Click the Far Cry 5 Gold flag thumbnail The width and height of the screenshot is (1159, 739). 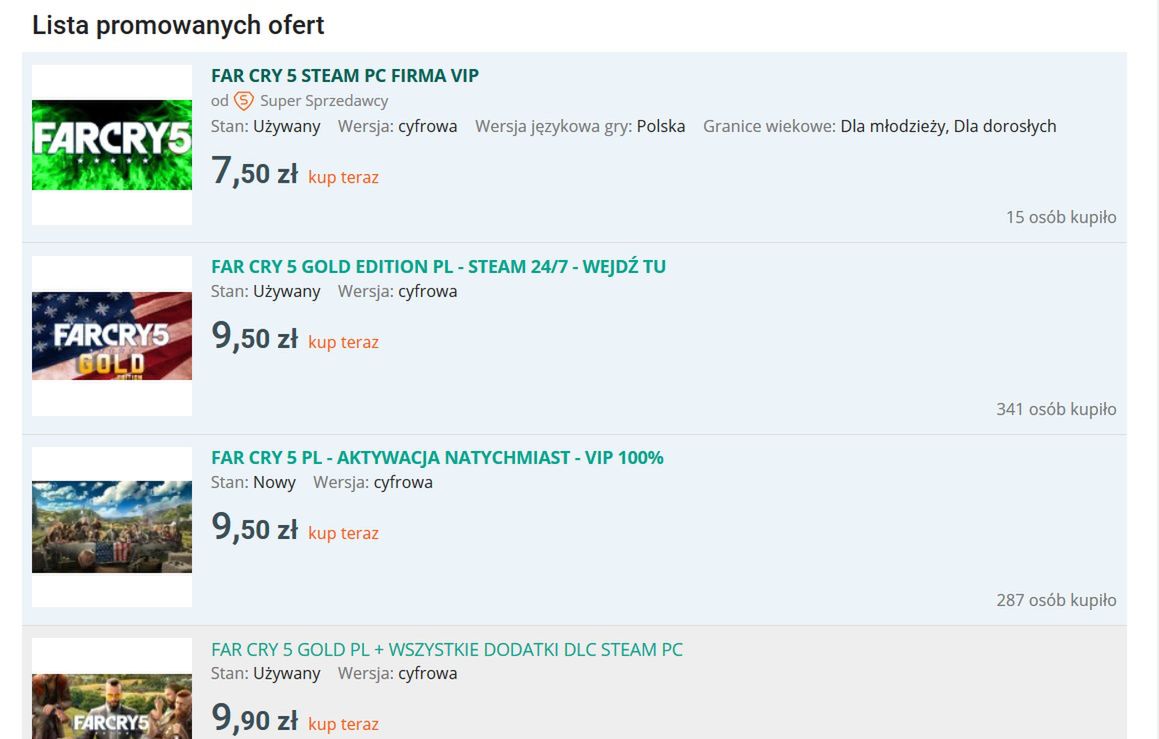tap(112, 336)
